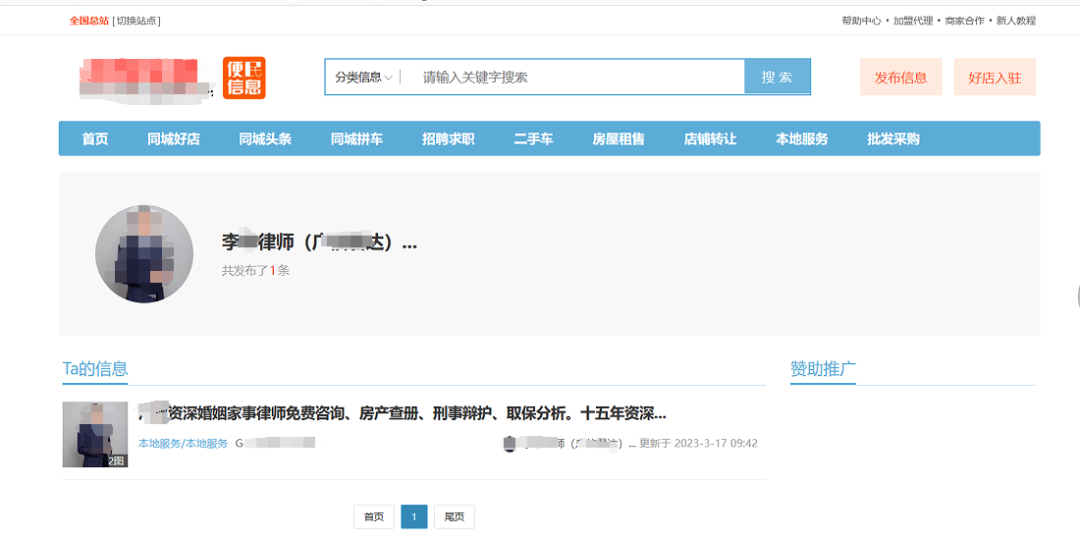Click the 新人教程 link
This screenshot has width=1080, height=539.
click(x=1015, y=21)
